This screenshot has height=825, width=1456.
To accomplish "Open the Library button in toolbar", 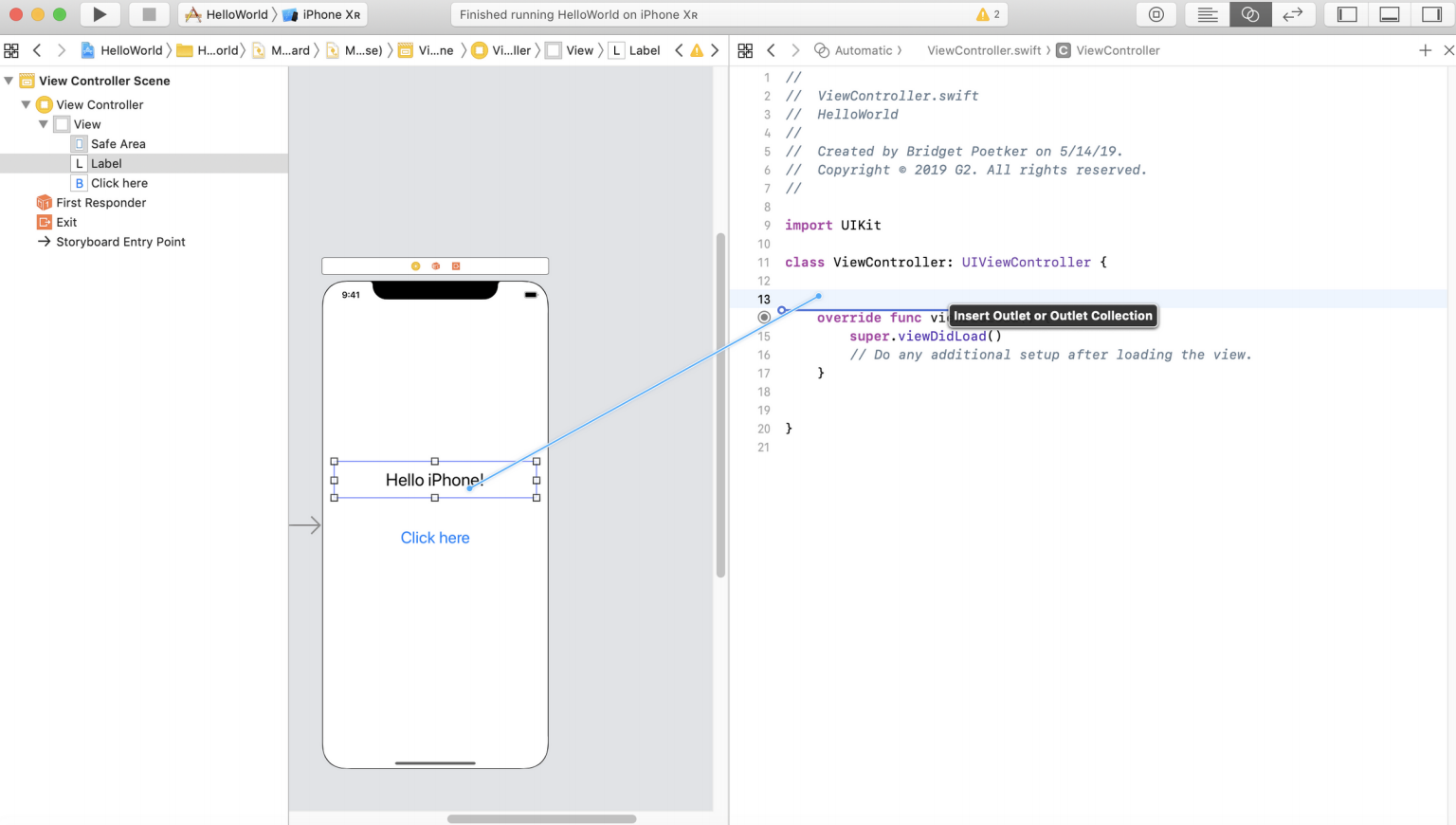I will [x=1156, y=14].
